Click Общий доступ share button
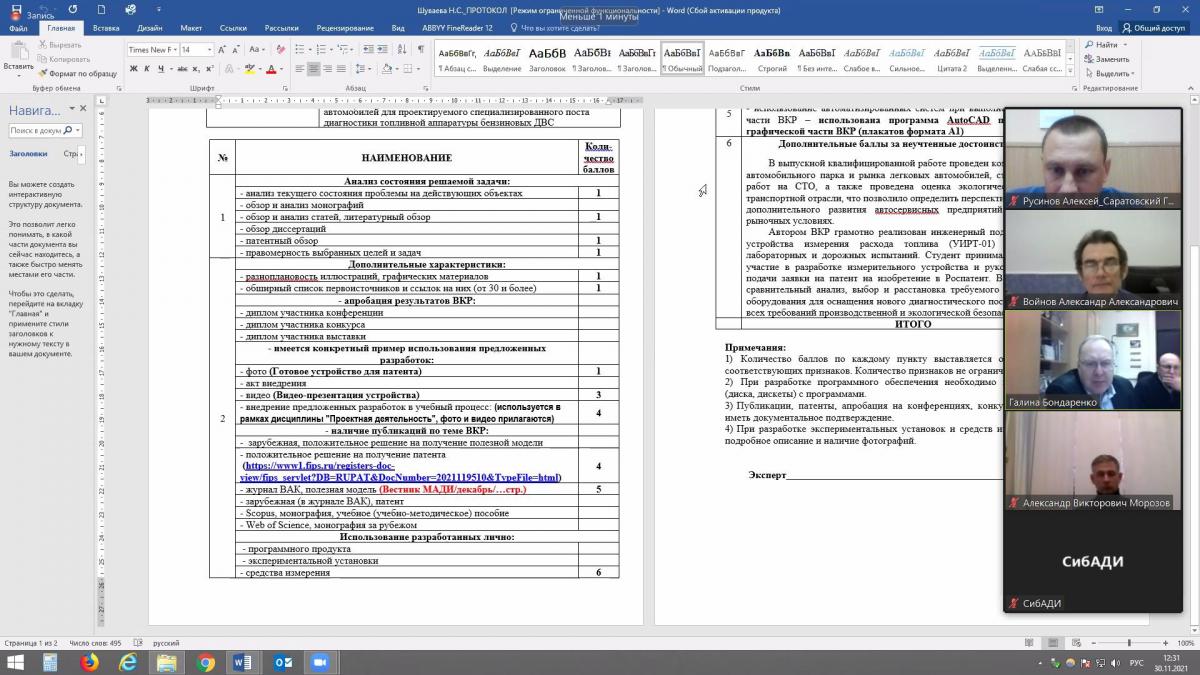This screenshot has width=1200, height=675. point(1154,28)
